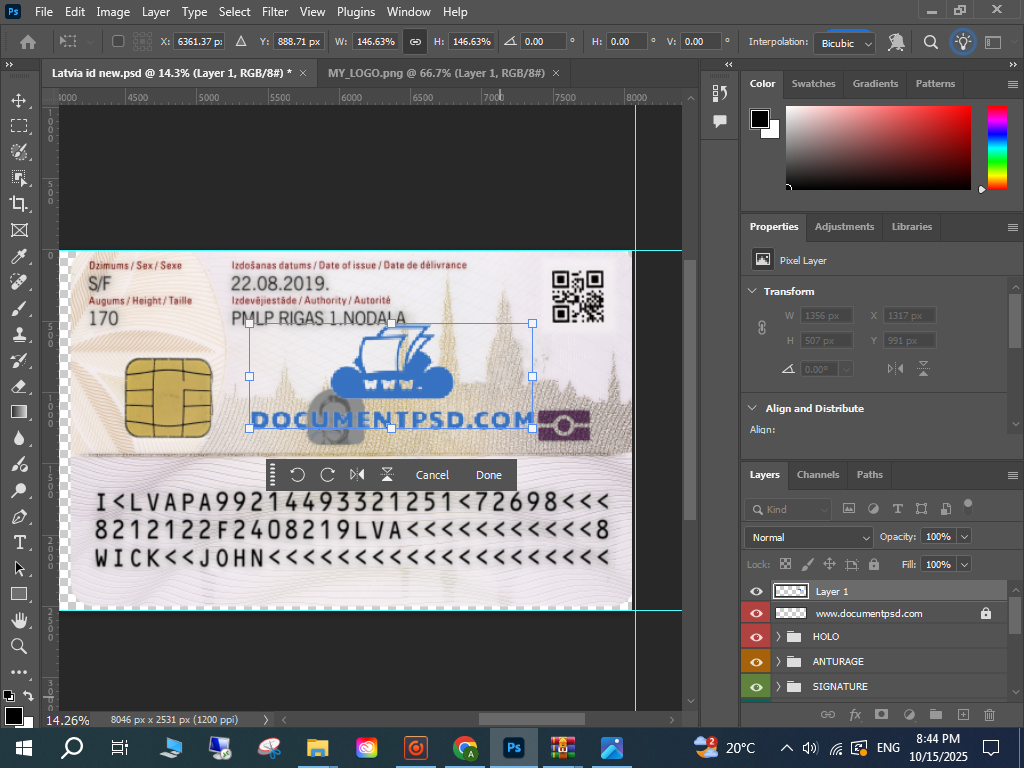Select the Horizontal Type tool
The height and width of the screenshot is (768, 1024).
coord(19,542)
